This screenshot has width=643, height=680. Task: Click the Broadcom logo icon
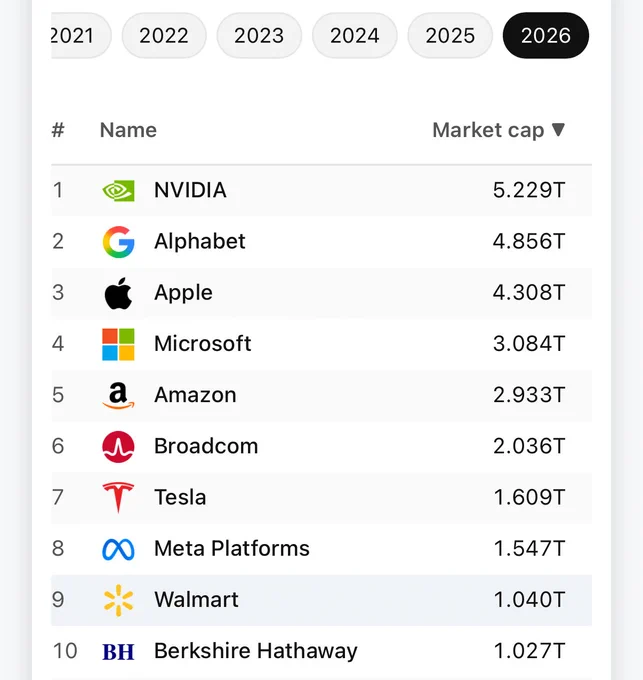(118, 447)
